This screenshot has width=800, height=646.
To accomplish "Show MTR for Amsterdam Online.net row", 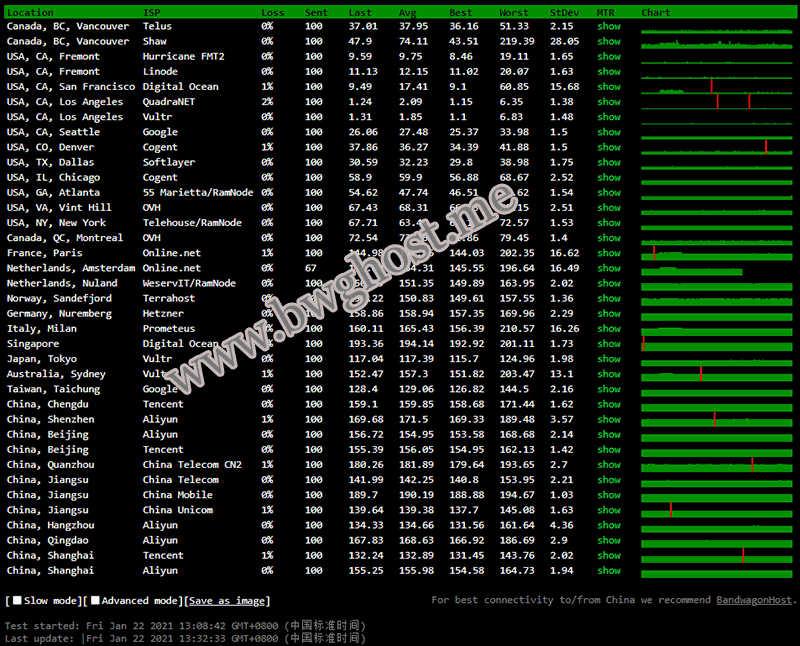I will coord(609,268).
